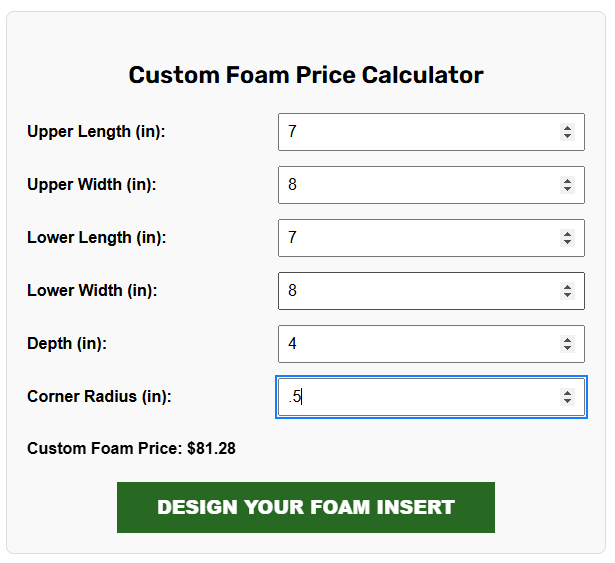Decrease Corner Radius with down arrow

(x=567, y=401)
